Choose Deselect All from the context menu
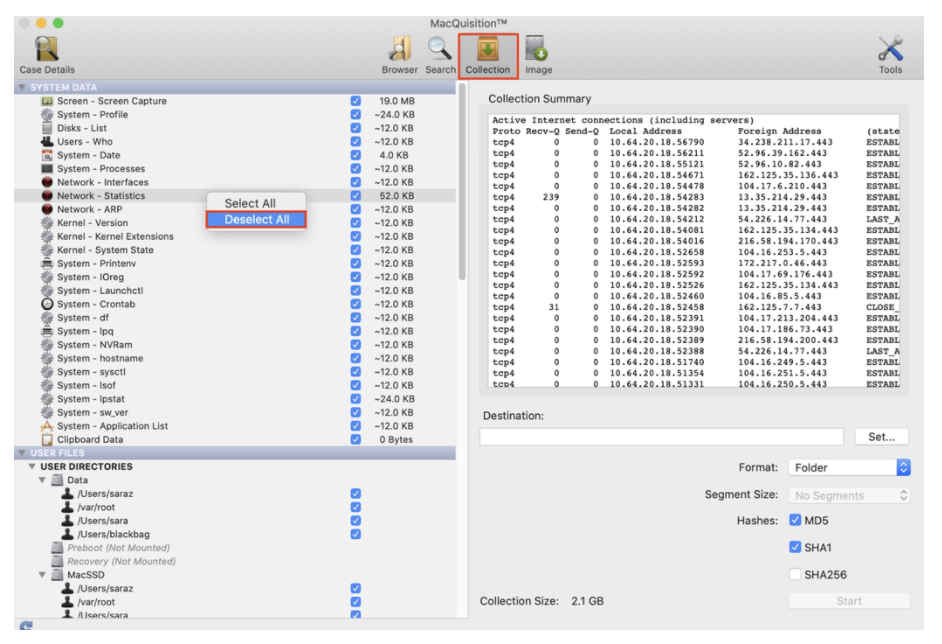 pyautogui.click(x=257, y=220)
